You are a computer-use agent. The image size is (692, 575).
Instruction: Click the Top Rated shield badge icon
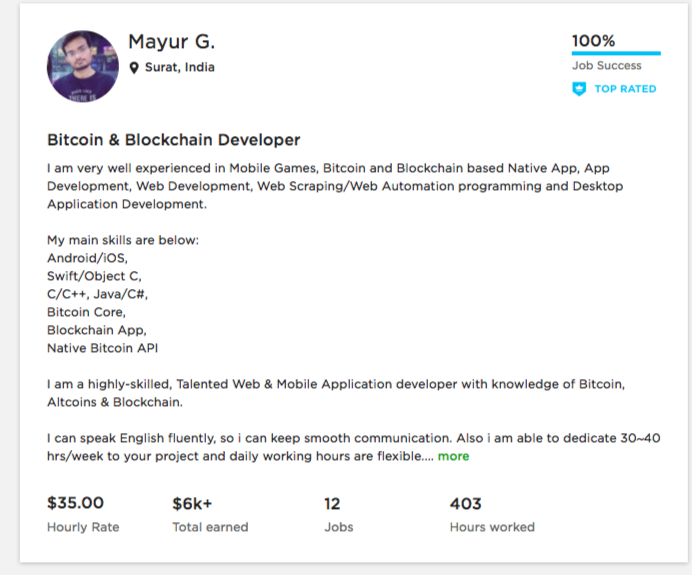point(578,89)
